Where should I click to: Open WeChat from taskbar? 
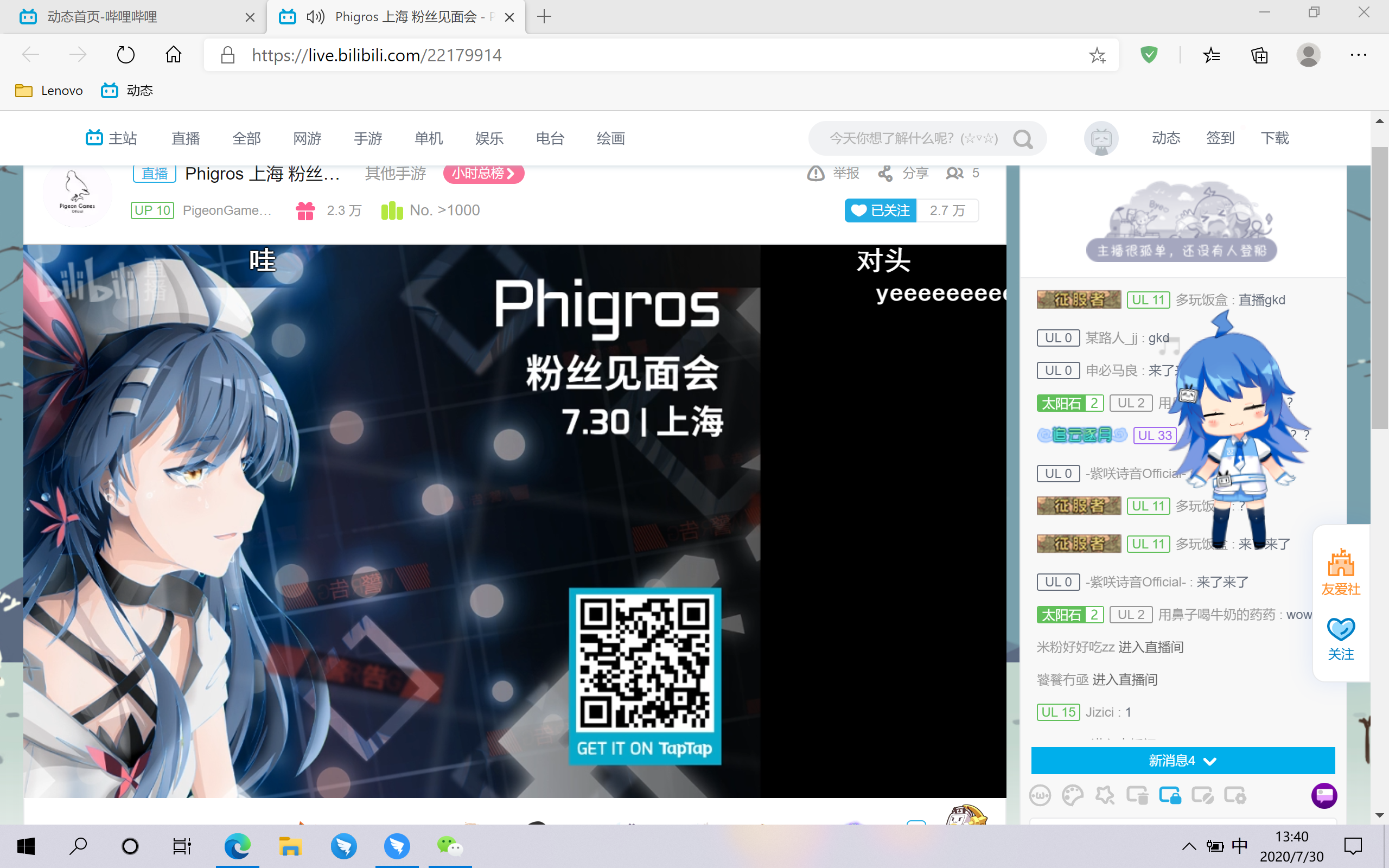tap(450, 846)
